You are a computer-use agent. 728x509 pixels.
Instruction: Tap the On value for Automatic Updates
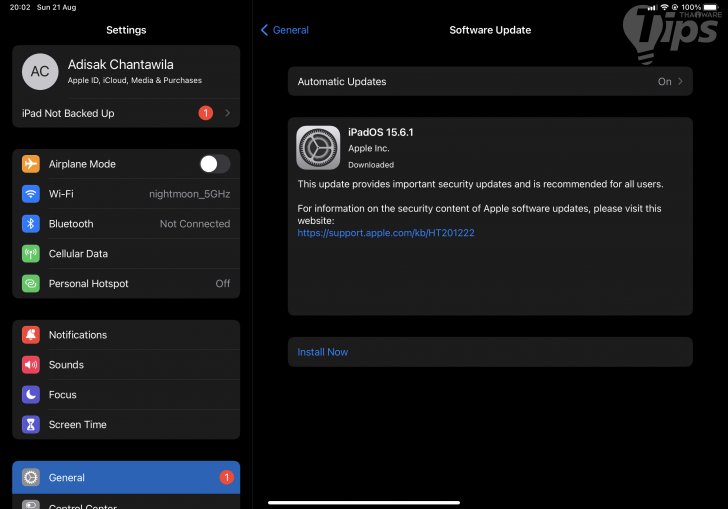point(664,81)
